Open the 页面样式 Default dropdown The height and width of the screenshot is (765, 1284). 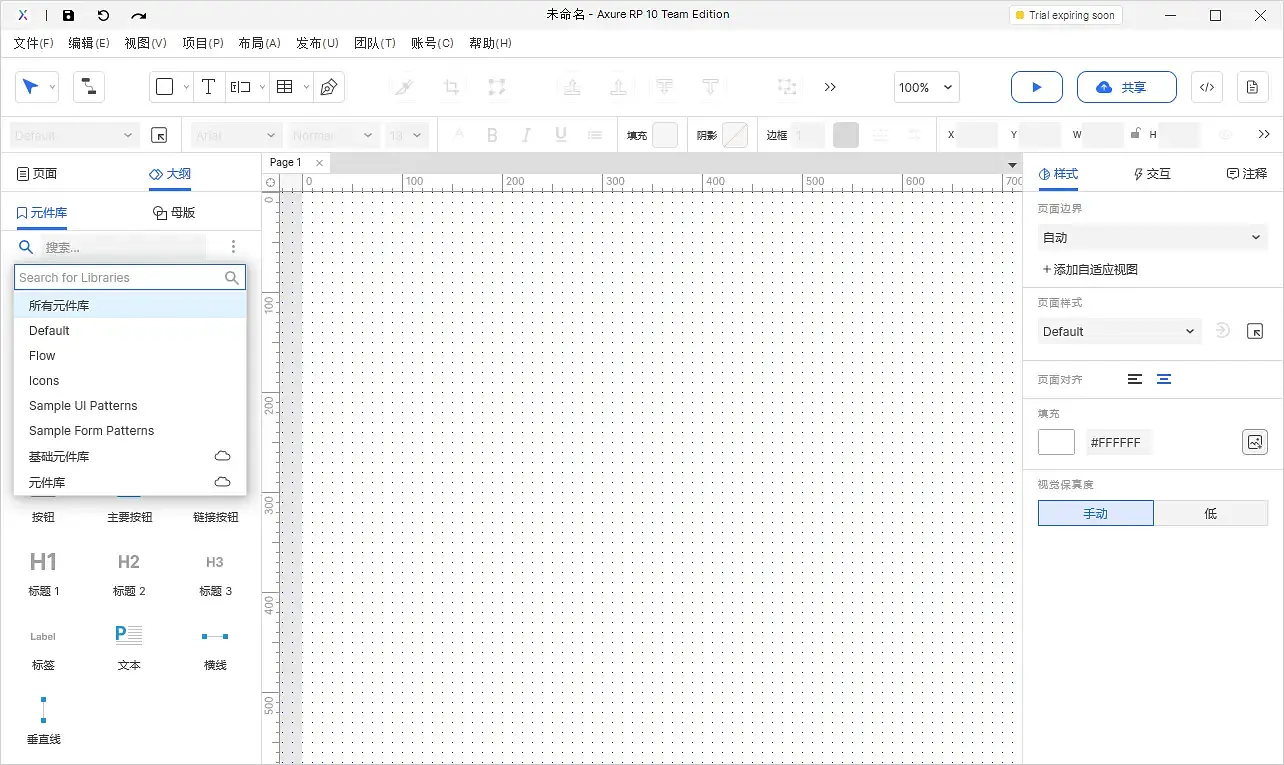[1118, 331]
